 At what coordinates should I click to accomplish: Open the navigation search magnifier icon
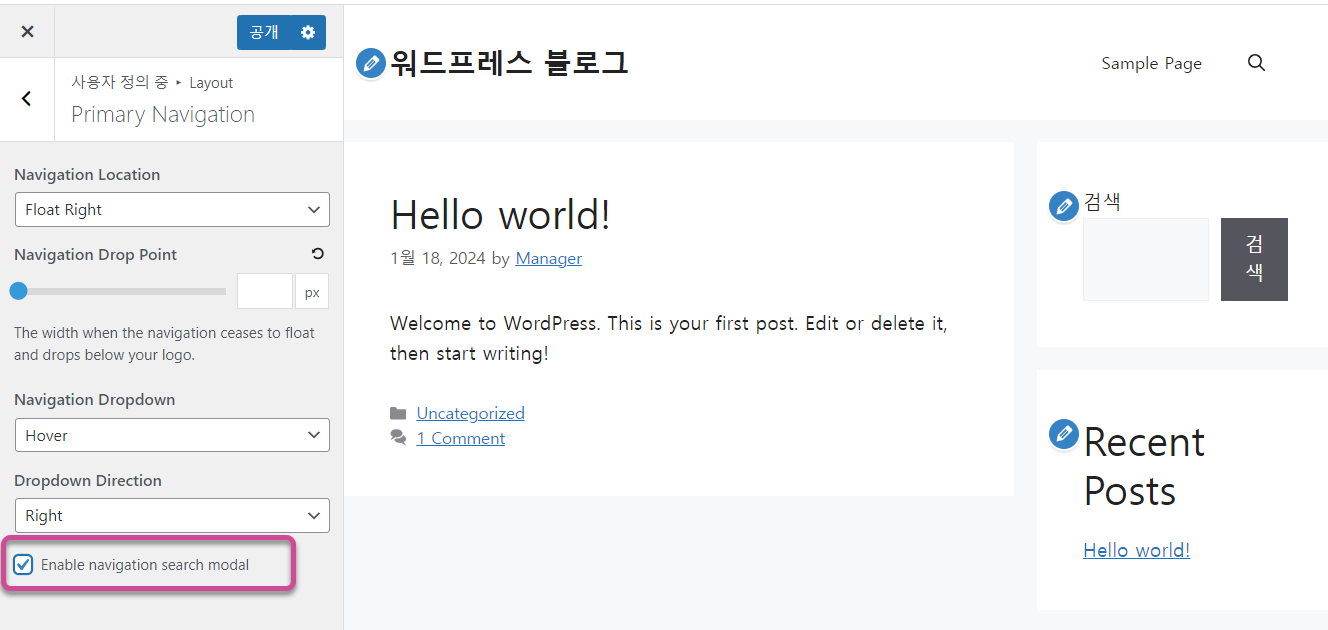[x=1257, y=63]
